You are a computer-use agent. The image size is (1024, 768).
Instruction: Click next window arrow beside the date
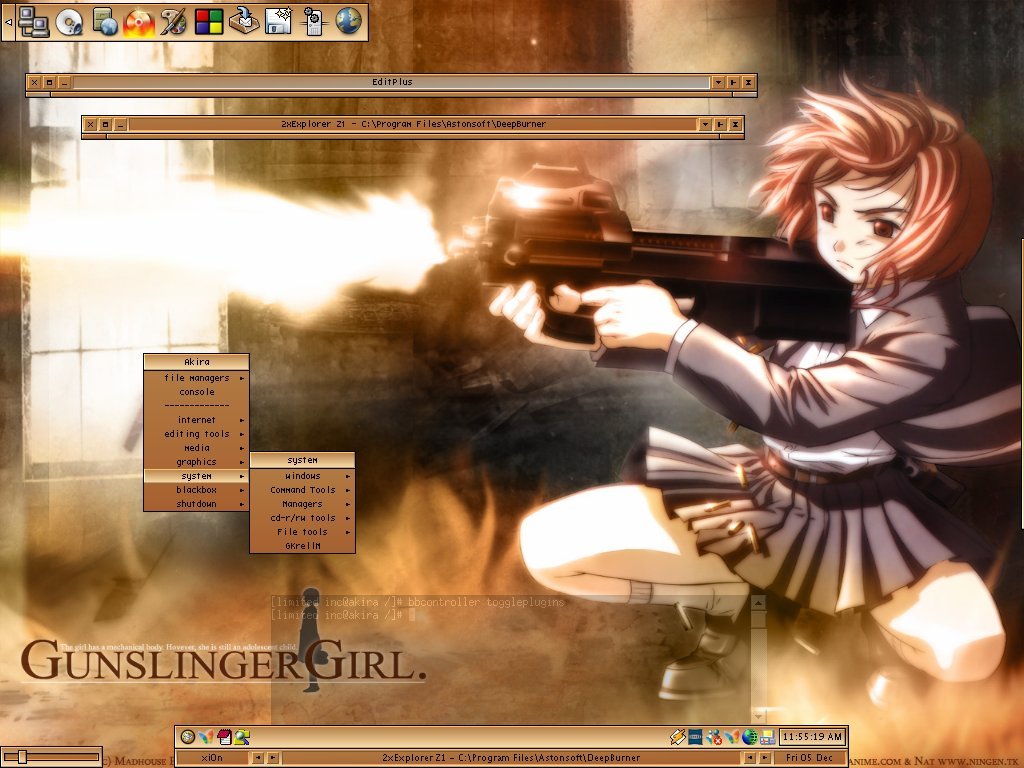(x=765, y=758)
